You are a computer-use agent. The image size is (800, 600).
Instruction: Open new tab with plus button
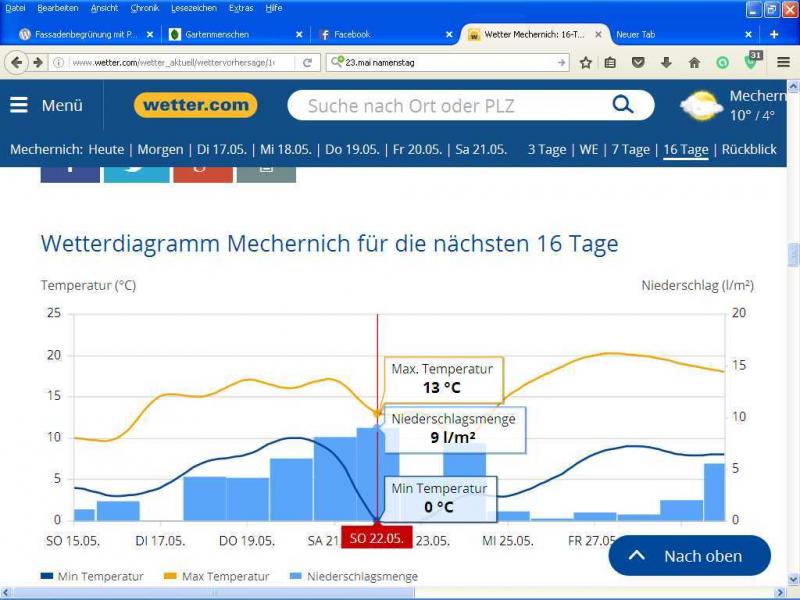tap(774, 34)
